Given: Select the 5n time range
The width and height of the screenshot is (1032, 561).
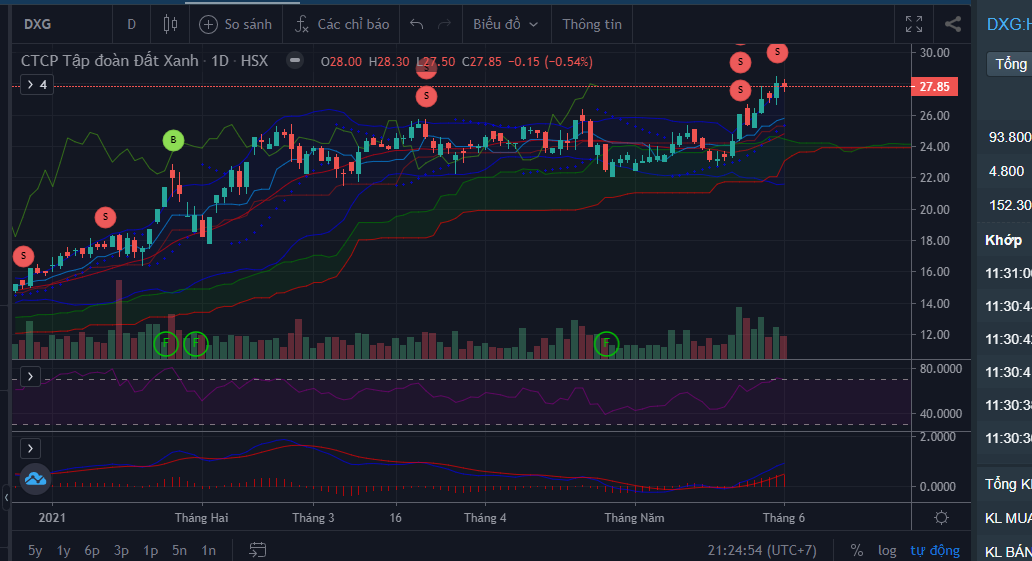Looking at the screenshot, I should pyautogui.click(x=179, y=550).
